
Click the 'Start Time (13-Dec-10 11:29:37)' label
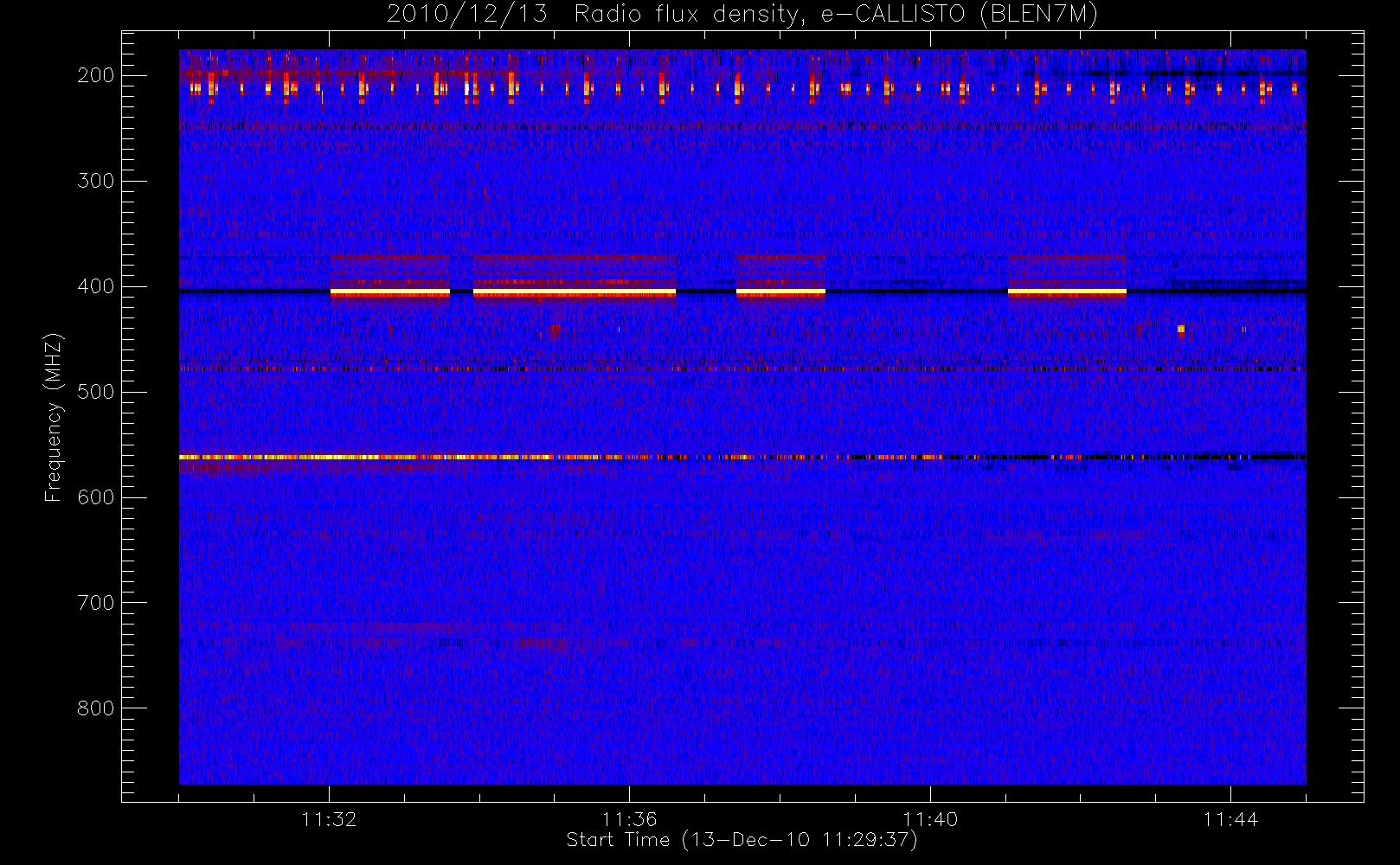(742, 840)
